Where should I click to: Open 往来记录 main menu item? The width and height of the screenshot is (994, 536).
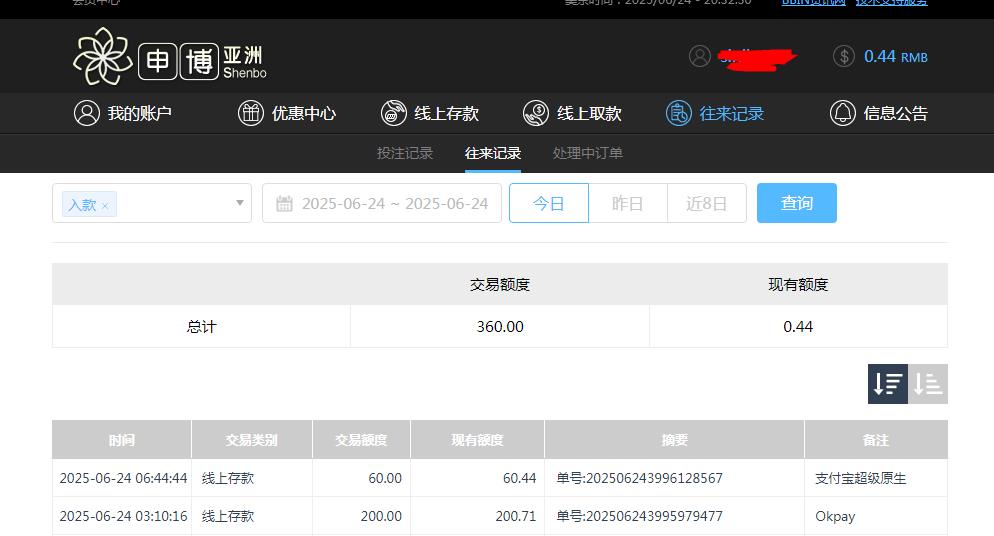click(714, 113)
